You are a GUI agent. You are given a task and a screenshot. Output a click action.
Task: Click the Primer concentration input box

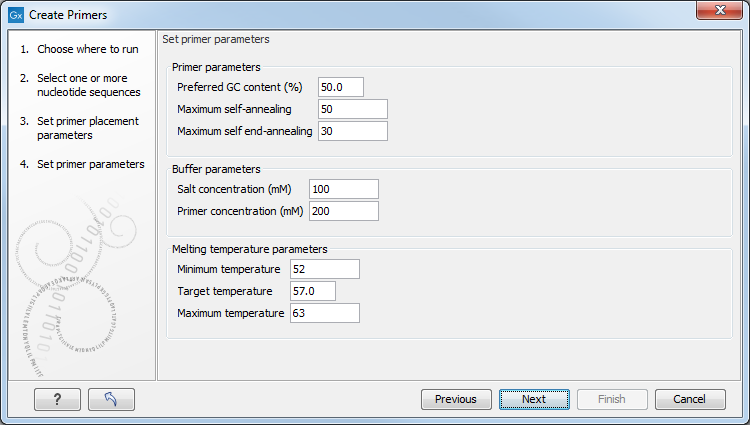coord(344,211)
